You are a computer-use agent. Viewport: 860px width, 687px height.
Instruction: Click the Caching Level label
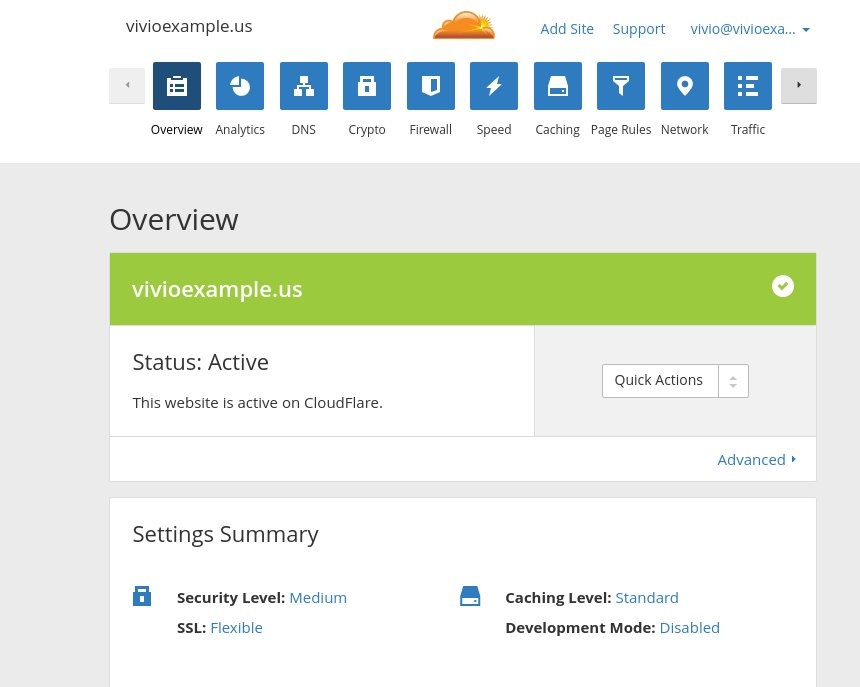coord(558,598)
